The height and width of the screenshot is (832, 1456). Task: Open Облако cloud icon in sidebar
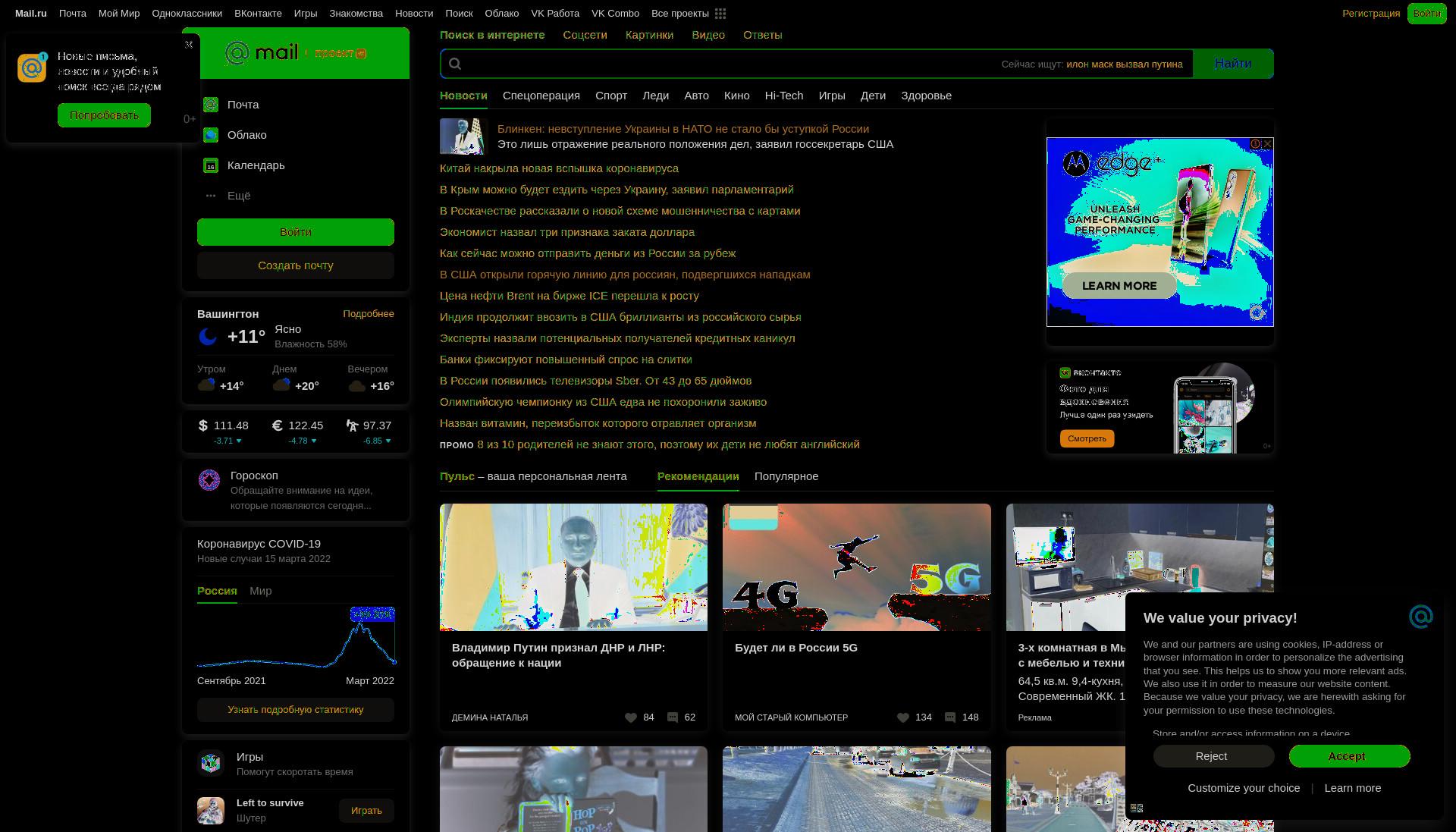click(x=211, y=135)
